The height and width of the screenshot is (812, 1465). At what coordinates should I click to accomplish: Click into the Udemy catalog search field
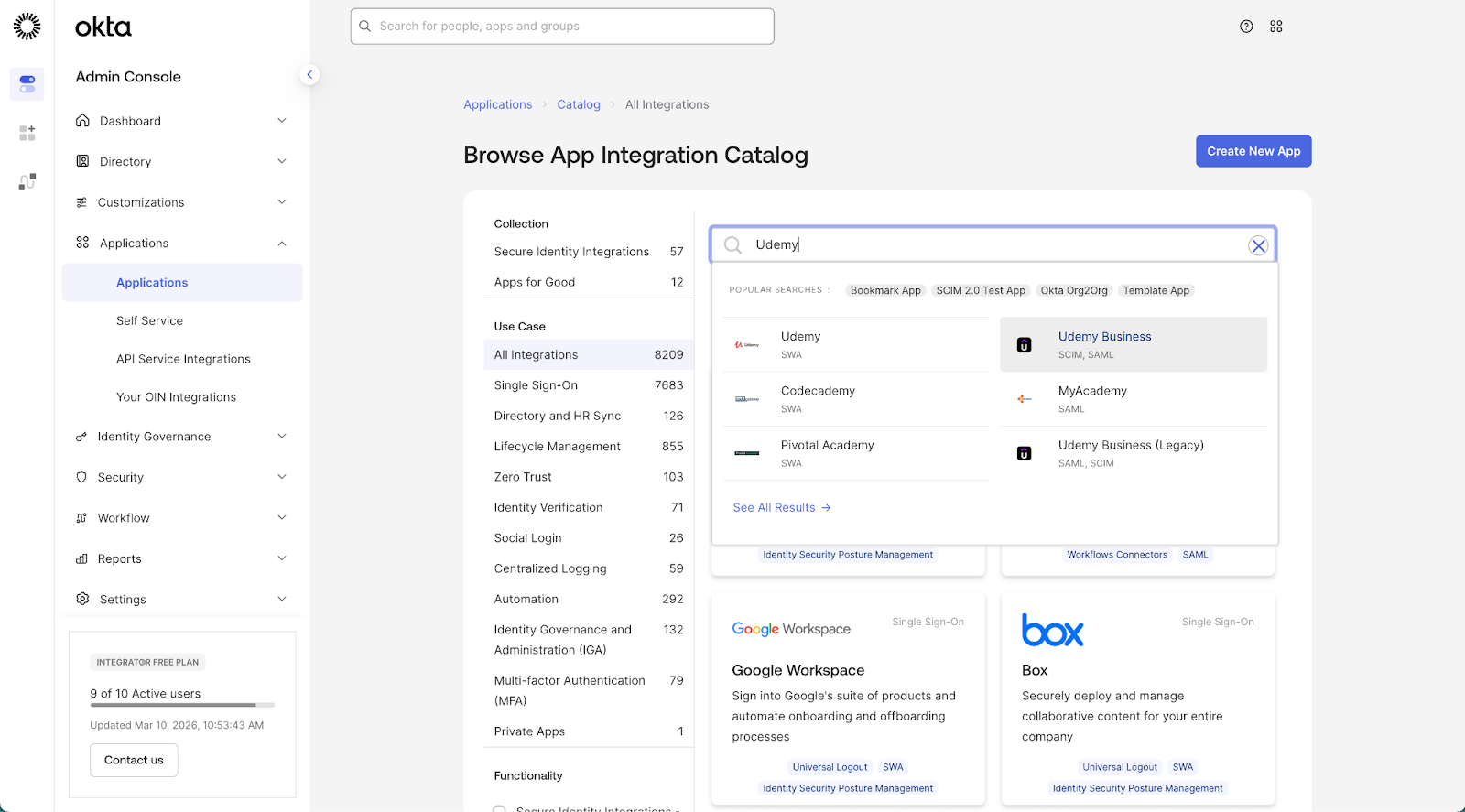click(x=993, y=244)
